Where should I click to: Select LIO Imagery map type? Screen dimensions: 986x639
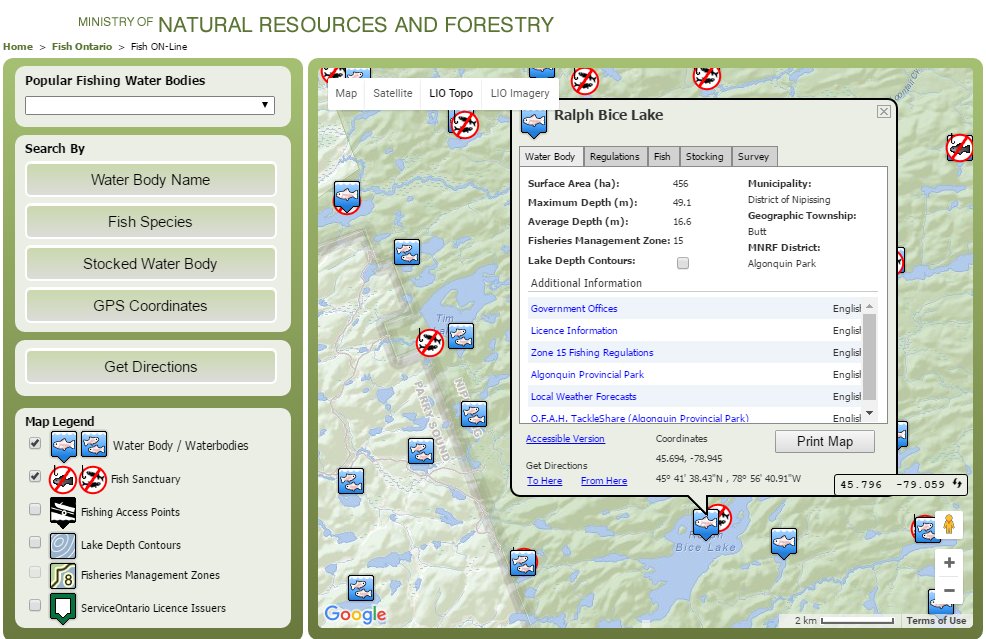519,93
